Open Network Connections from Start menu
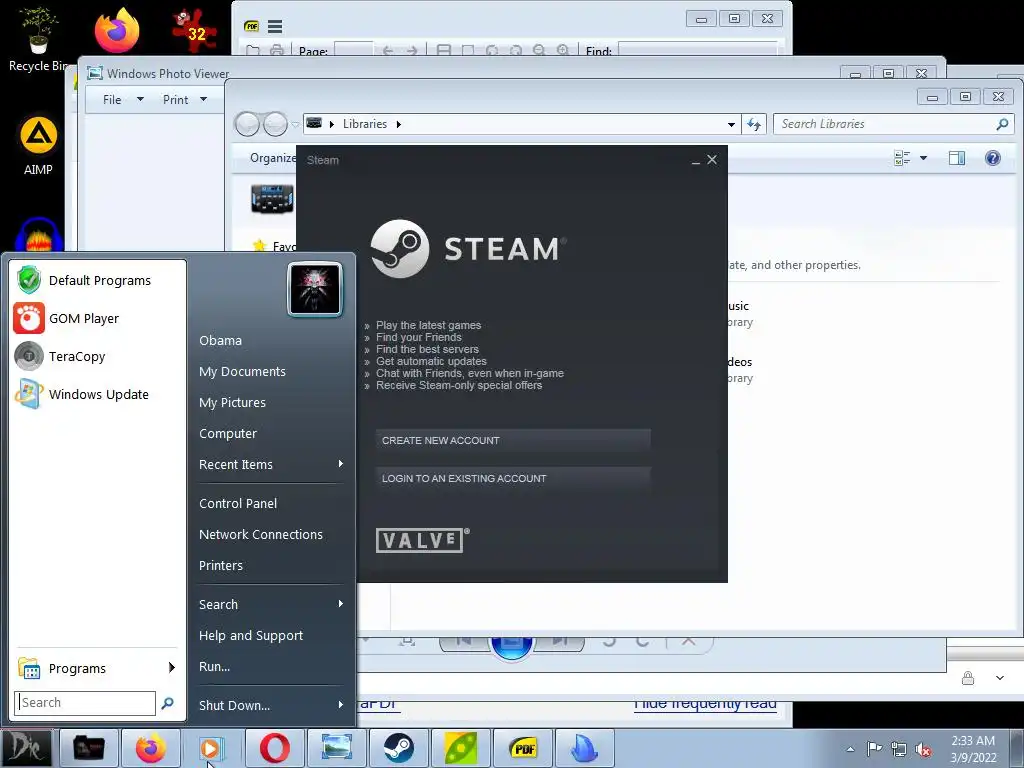 (261, 534)
